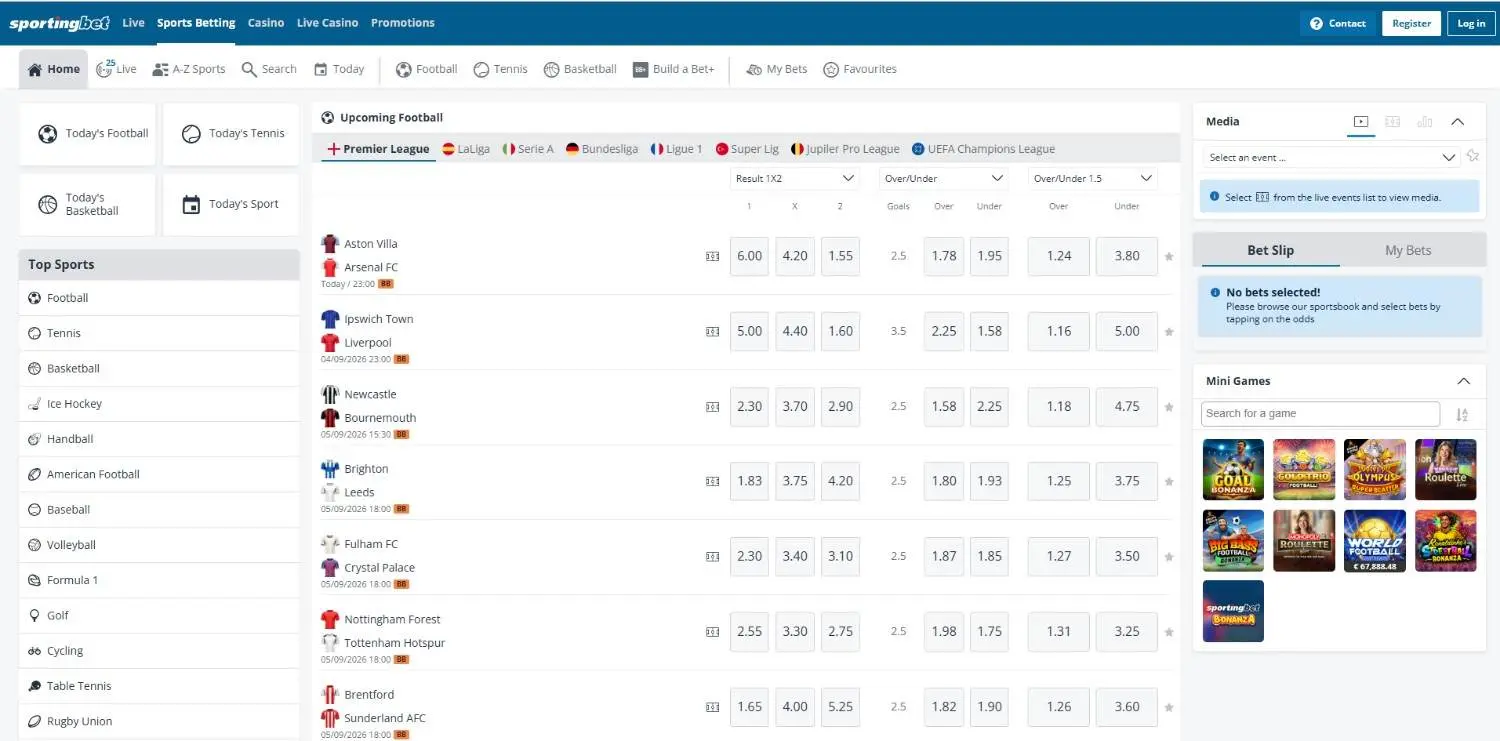Select Golf in Top Sports
The width and height of the screenshot is (1500, 741).
(159, 616)
